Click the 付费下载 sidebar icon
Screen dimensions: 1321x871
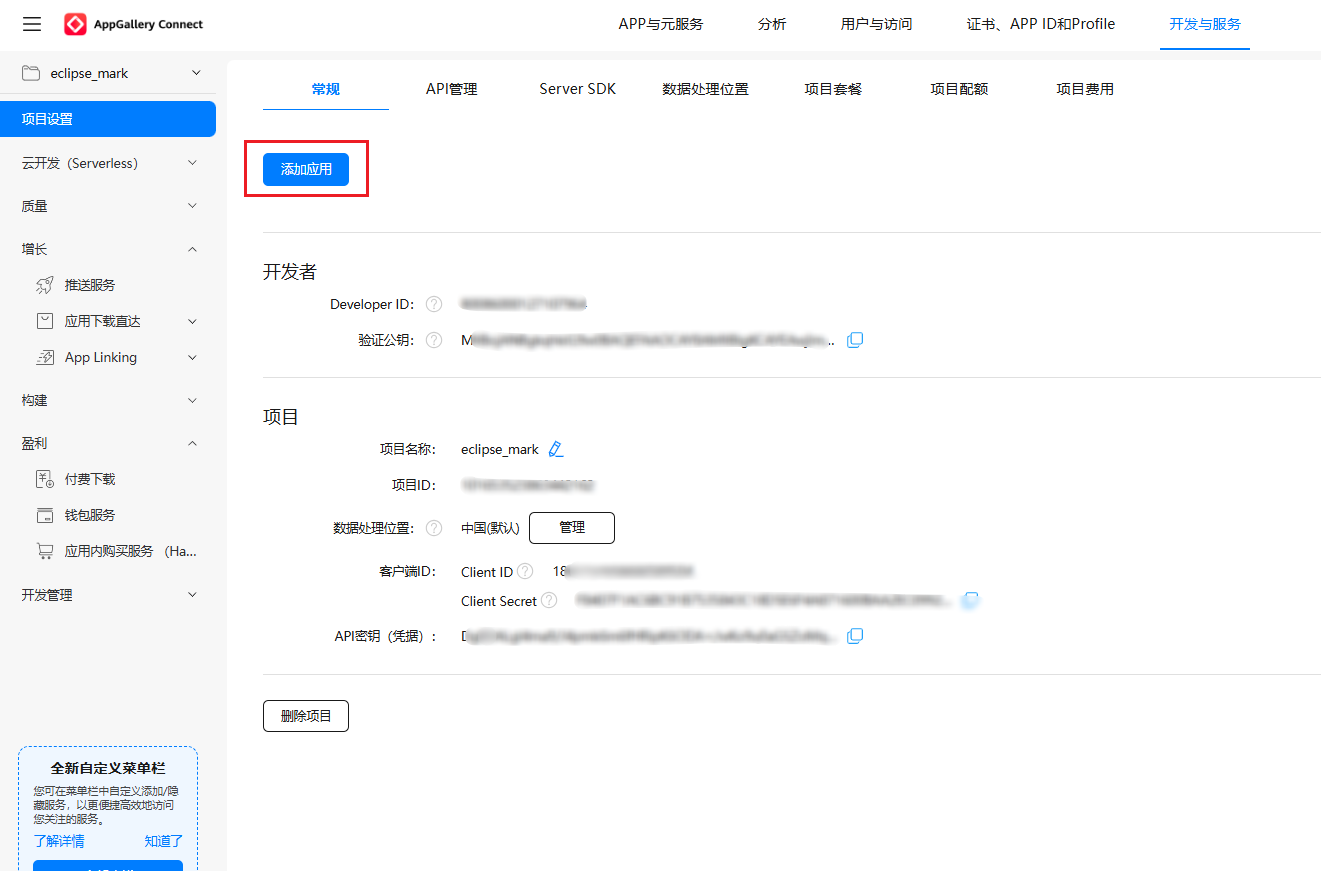45,479
